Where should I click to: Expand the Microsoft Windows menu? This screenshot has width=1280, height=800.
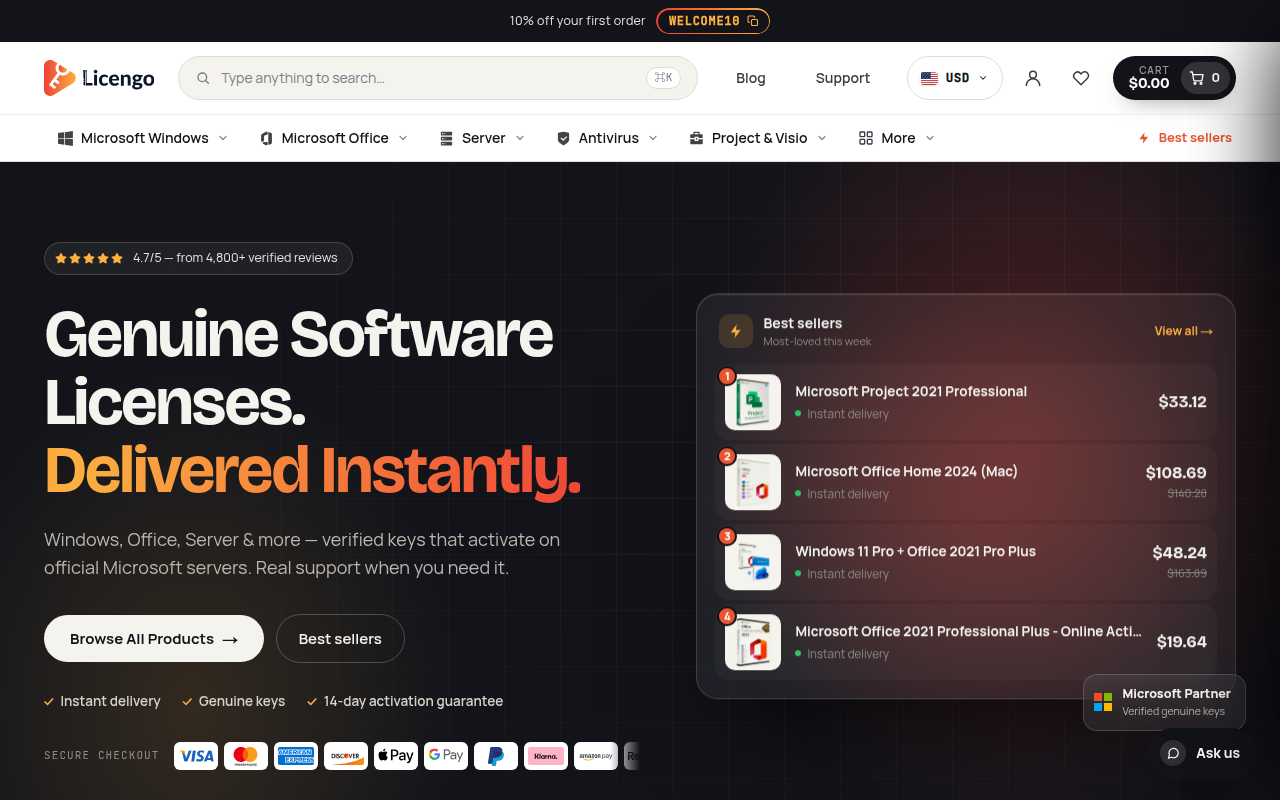143,138
